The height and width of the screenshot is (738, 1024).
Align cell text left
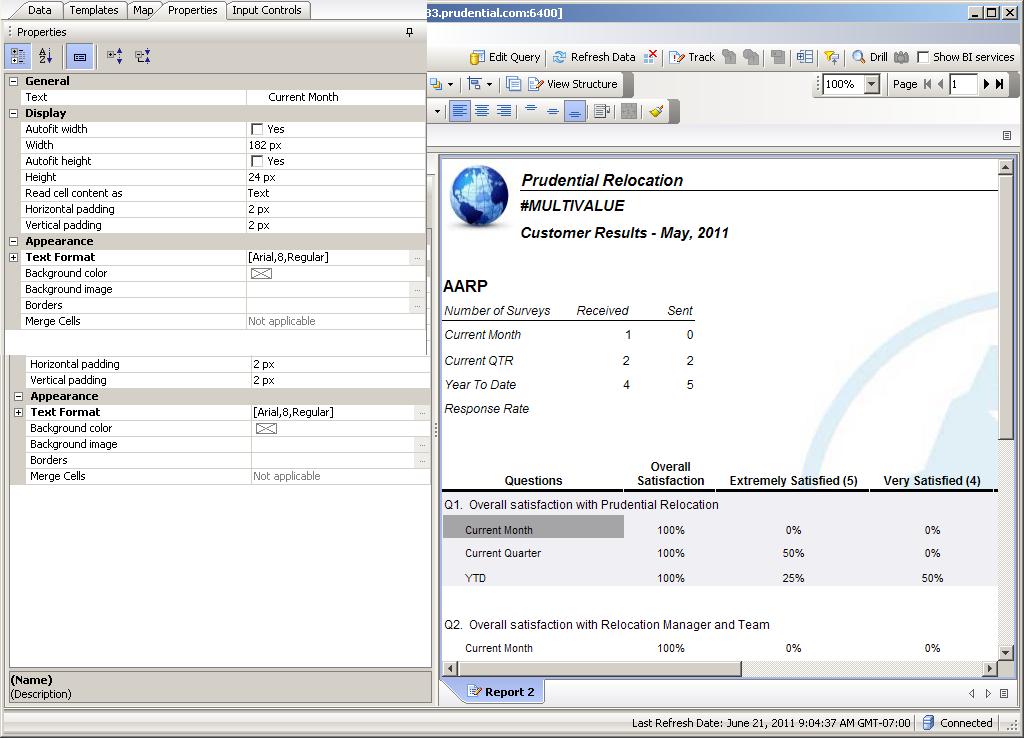[460, 111]
